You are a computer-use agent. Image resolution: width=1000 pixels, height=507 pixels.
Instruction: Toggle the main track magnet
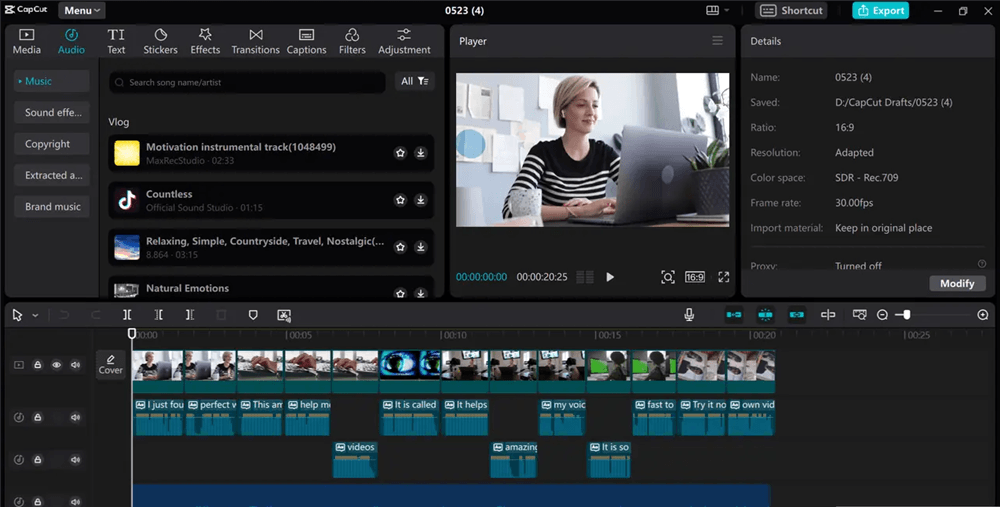coord(734,314)
